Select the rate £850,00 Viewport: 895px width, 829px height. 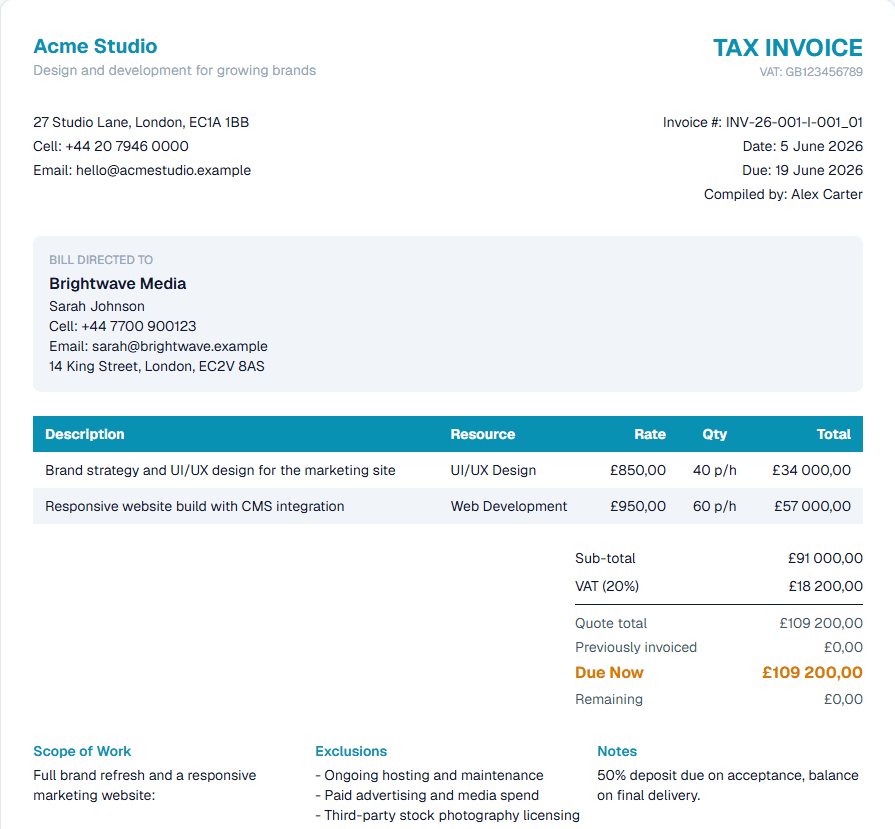(638, 470)
